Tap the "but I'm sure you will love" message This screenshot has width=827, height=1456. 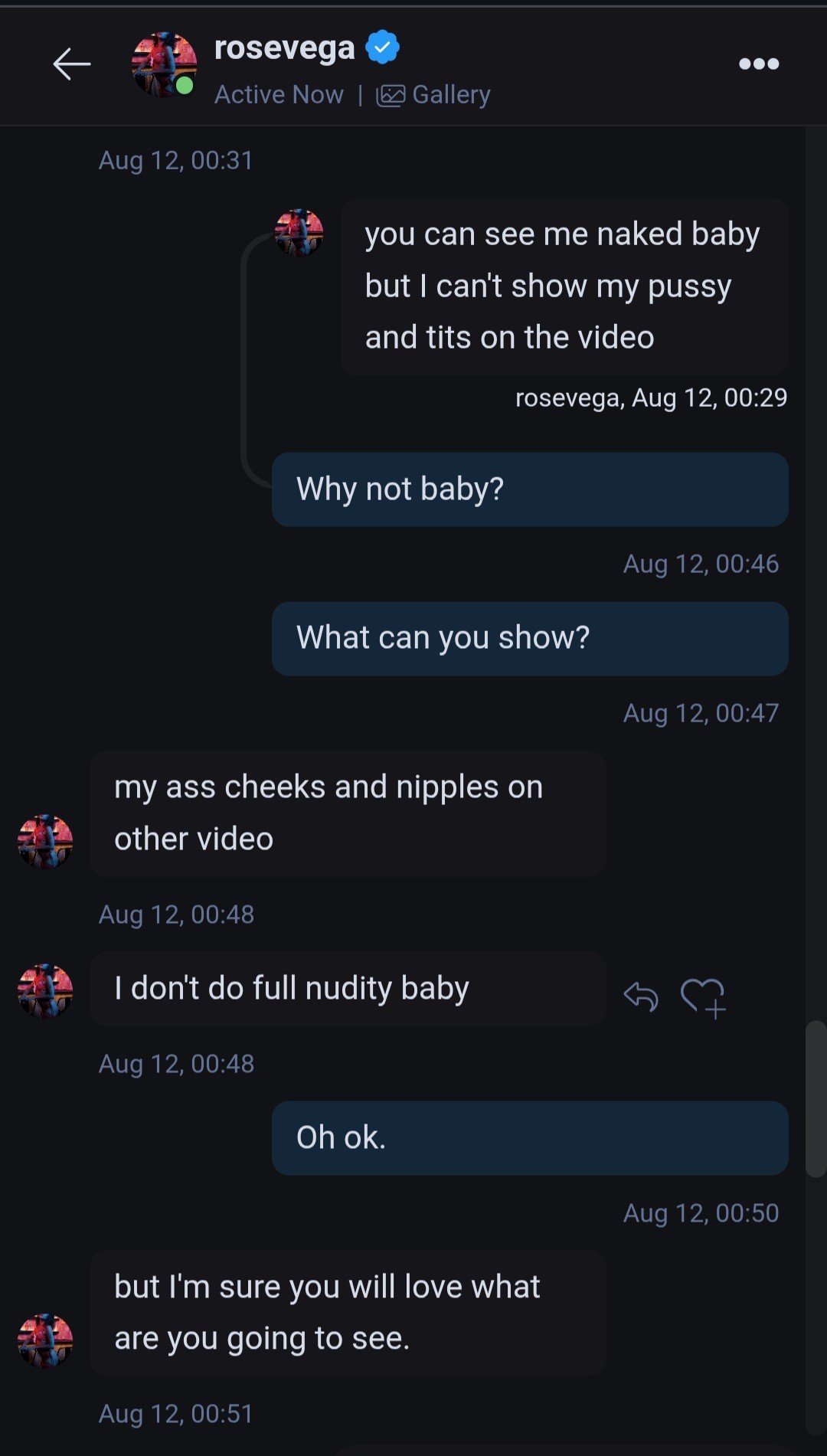point(348,1313)
